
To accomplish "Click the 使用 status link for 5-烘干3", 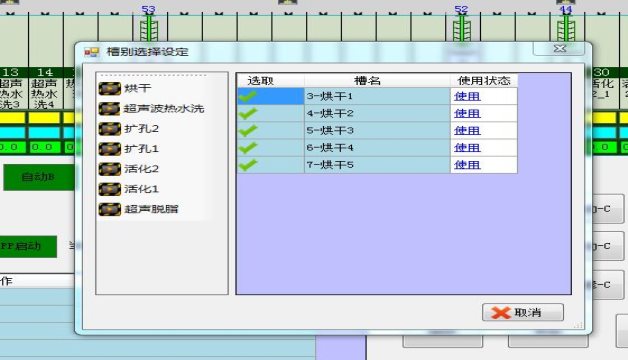I will pyautogui.click(x=467, y=131).
